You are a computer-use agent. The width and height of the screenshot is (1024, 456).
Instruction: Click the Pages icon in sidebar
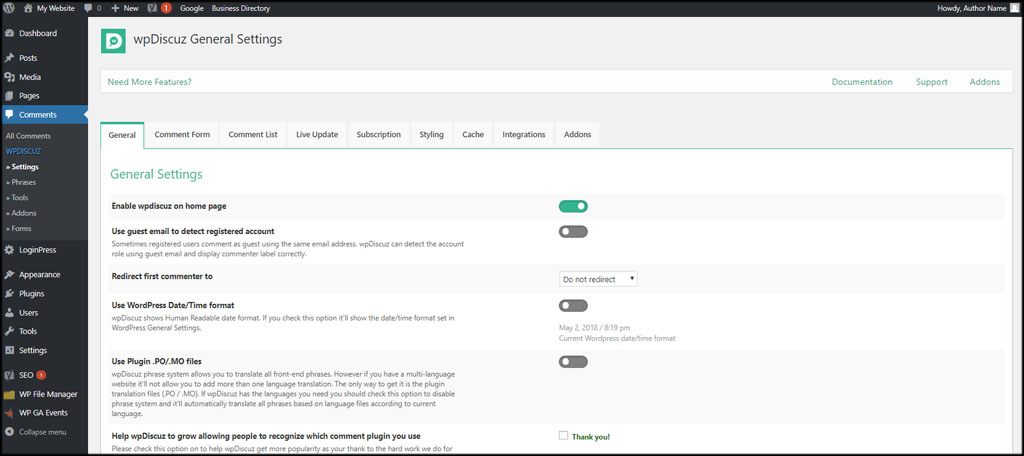(9, 96)
